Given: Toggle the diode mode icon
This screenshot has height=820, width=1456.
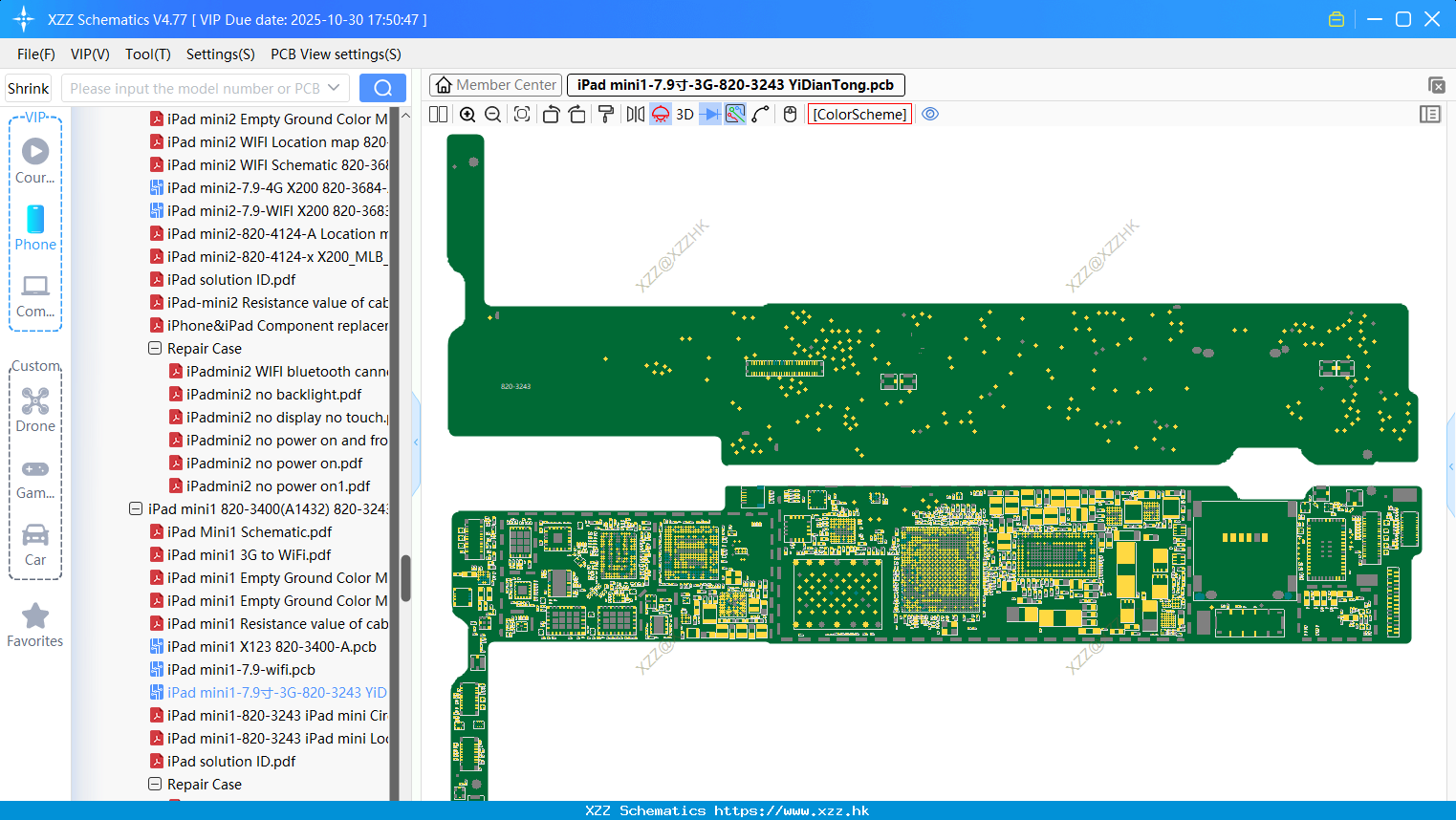Looking at the screenshot, I should click(x=710, y=115).
